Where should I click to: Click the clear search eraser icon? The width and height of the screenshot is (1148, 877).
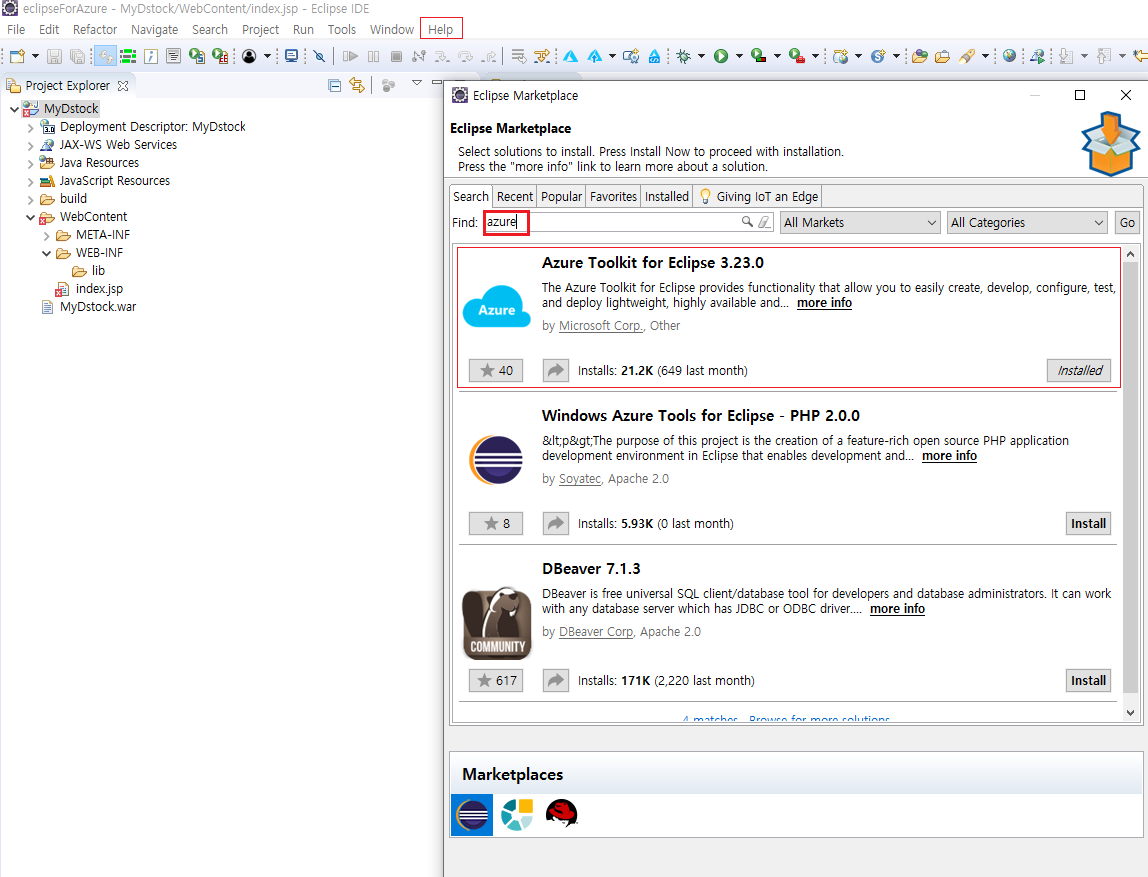click(764, 222)
